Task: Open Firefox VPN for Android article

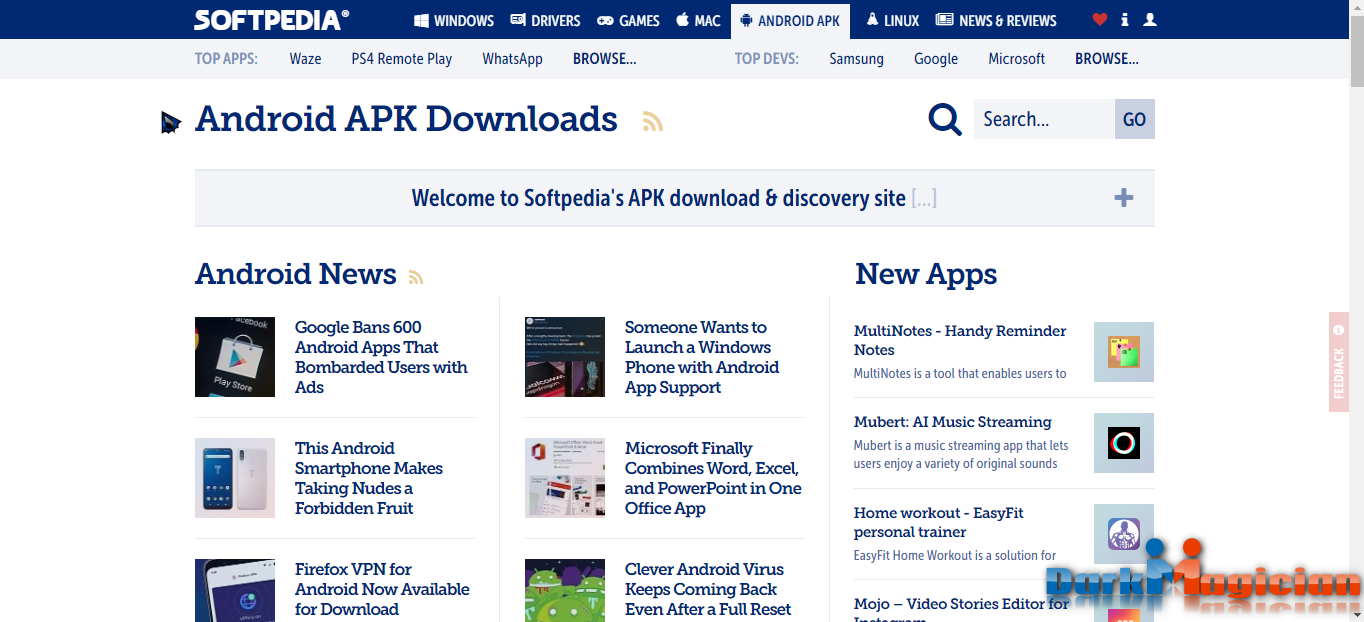Action: click(382, 589)
